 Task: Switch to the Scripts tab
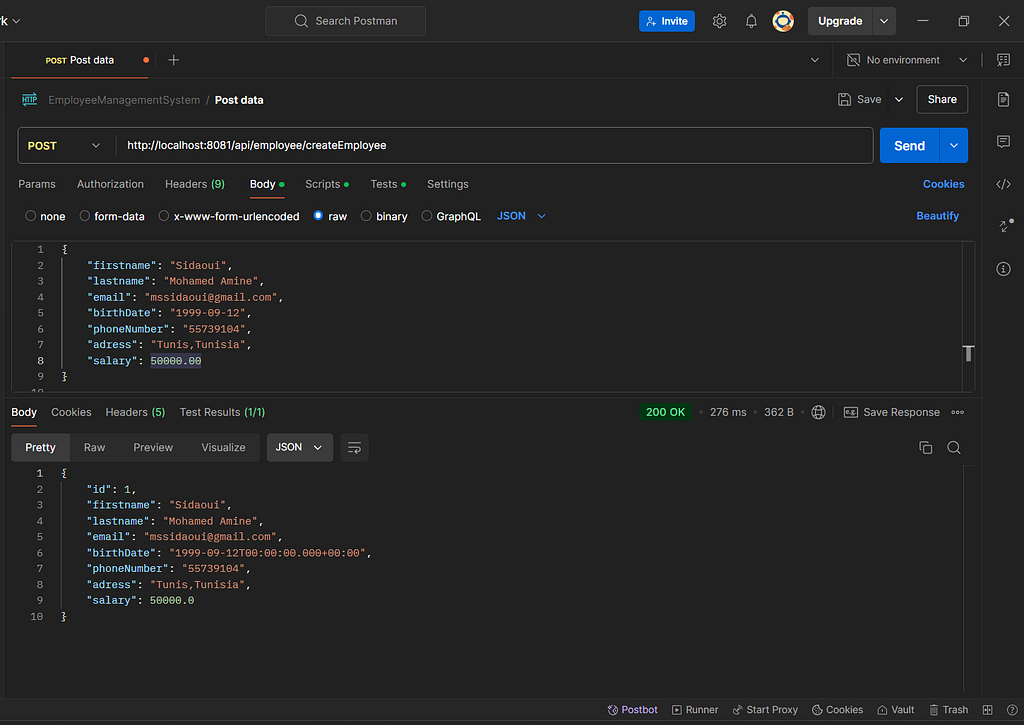(327, 184)
